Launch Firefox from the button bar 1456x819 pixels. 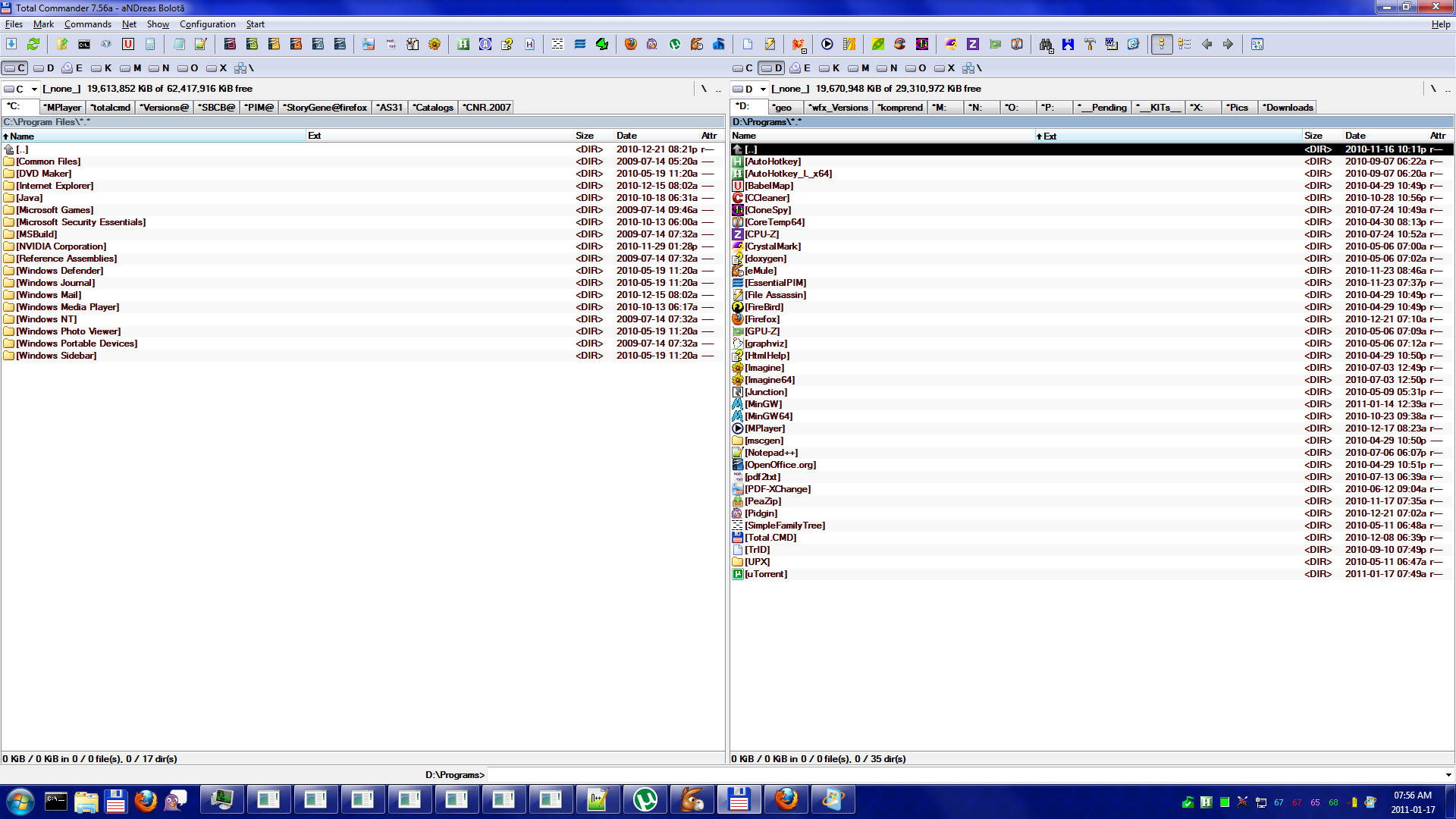(631, 44)
